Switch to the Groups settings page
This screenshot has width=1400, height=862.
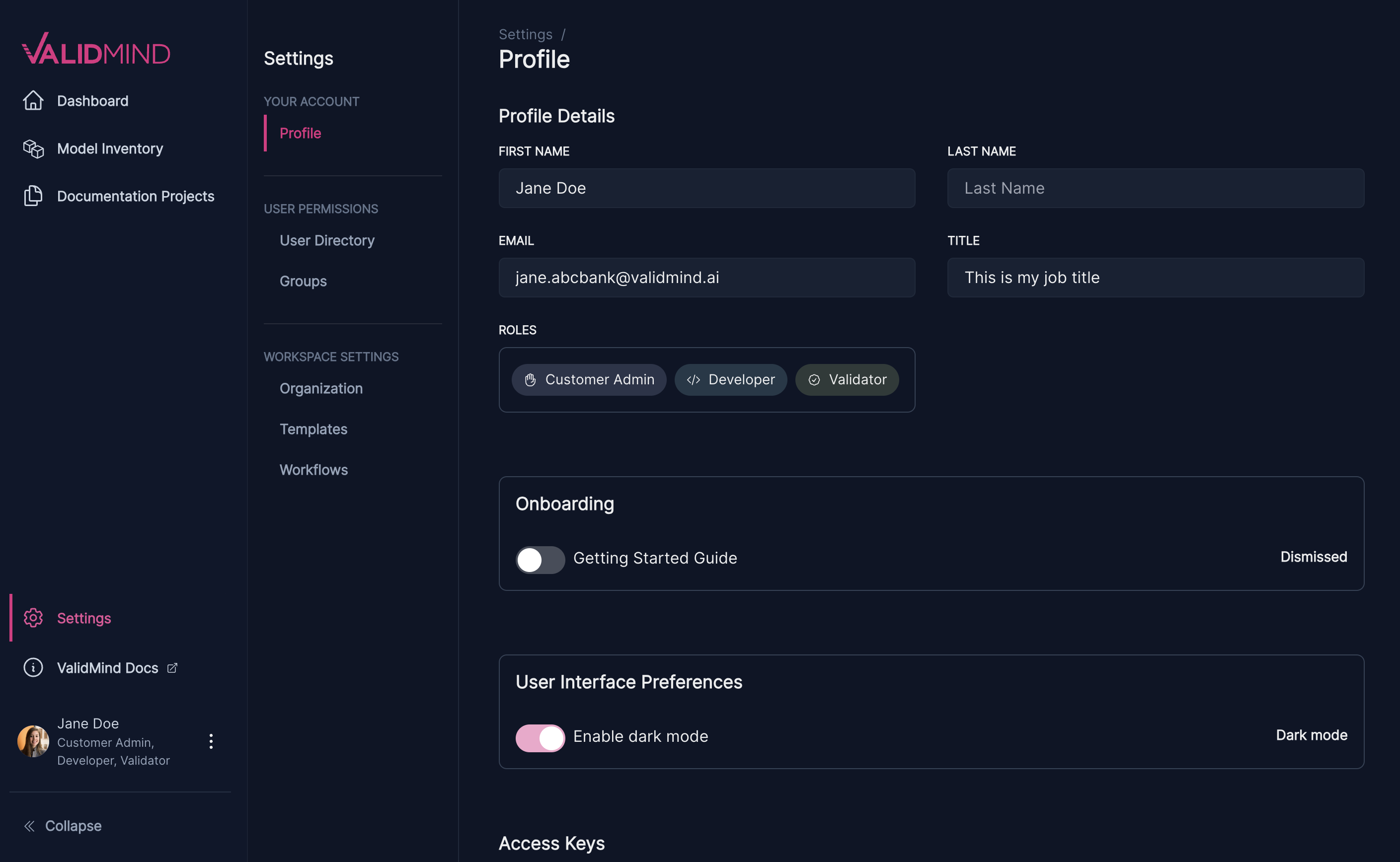tap(303, 281)
